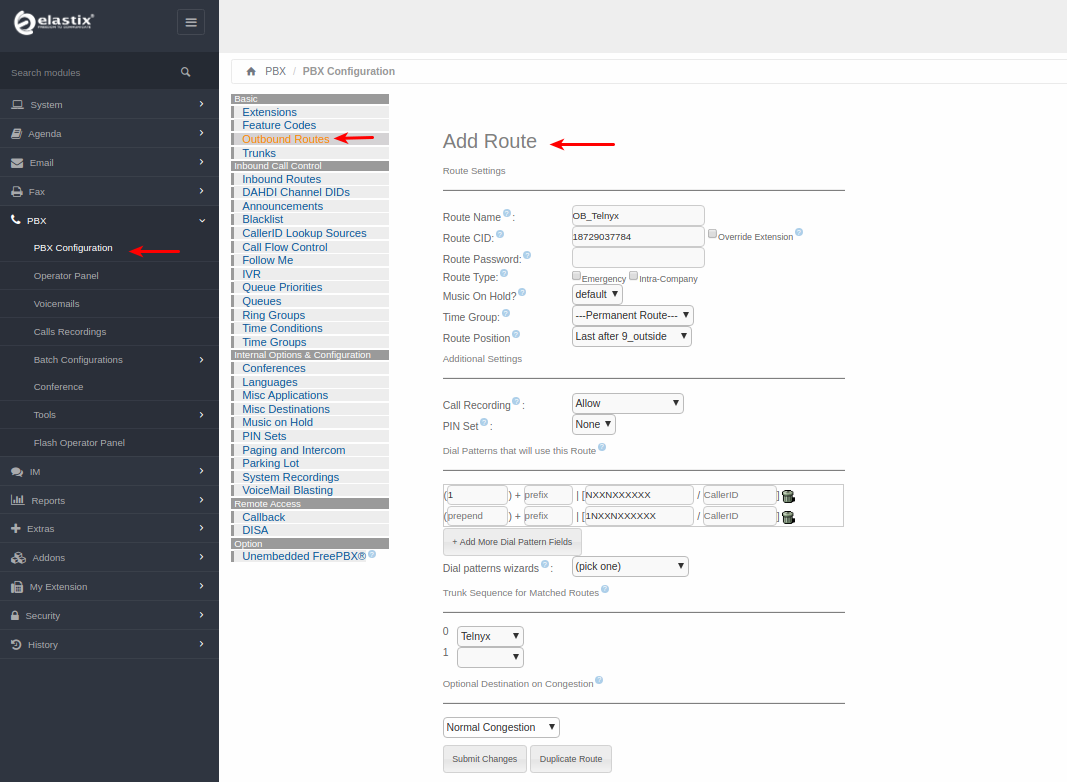This screenshot has height=782, width=1067.
Task: Open Flash Operator Panel in sidebar
Action: point(79,442)
